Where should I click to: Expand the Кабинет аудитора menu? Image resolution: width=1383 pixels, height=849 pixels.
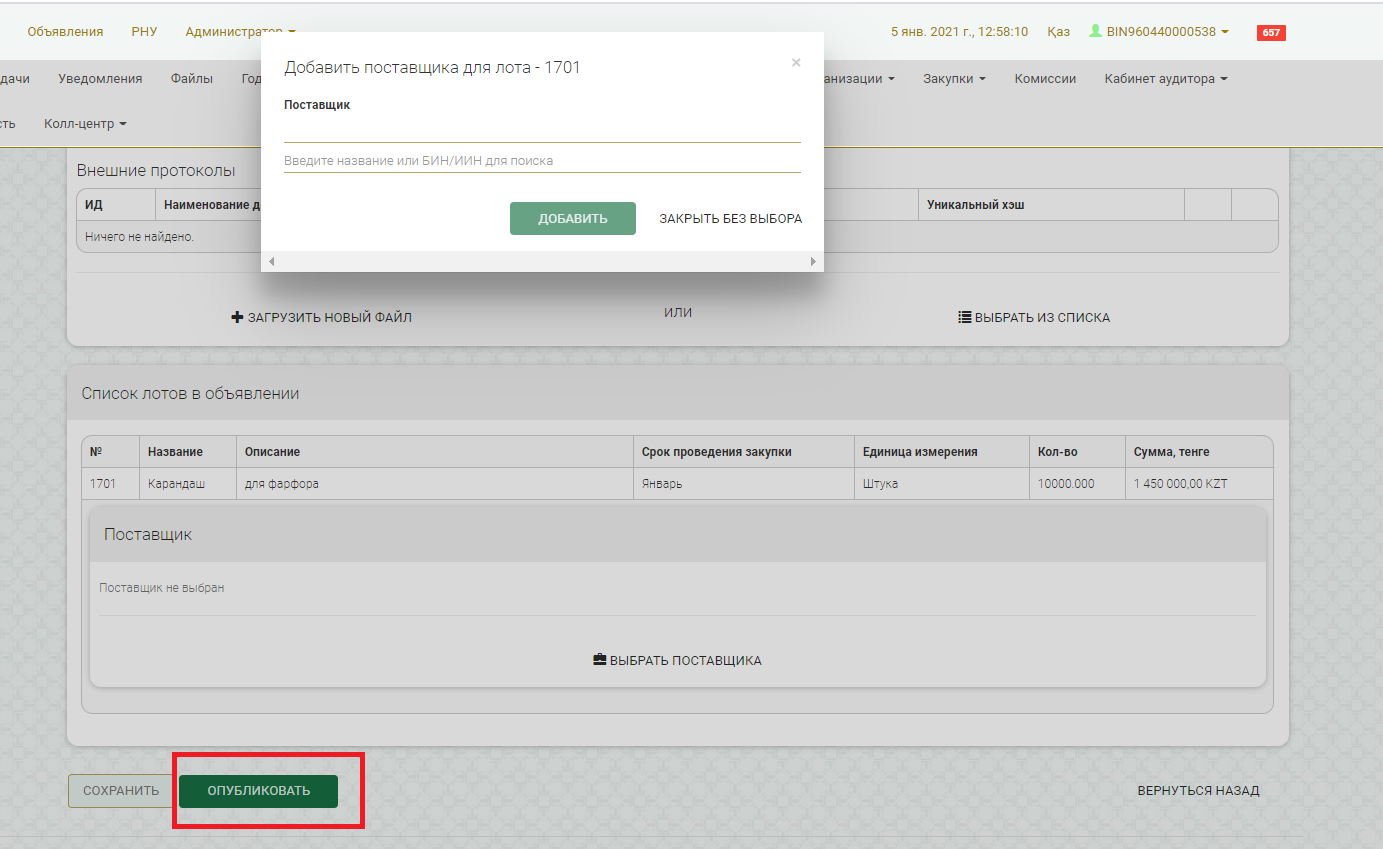tap(1165, 79)
